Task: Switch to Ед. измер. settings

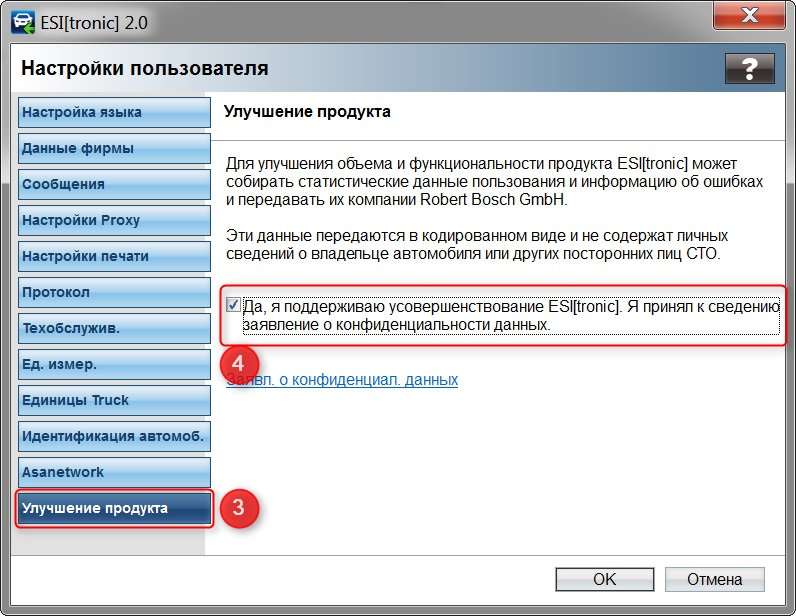Action: [x=114, y=365]
